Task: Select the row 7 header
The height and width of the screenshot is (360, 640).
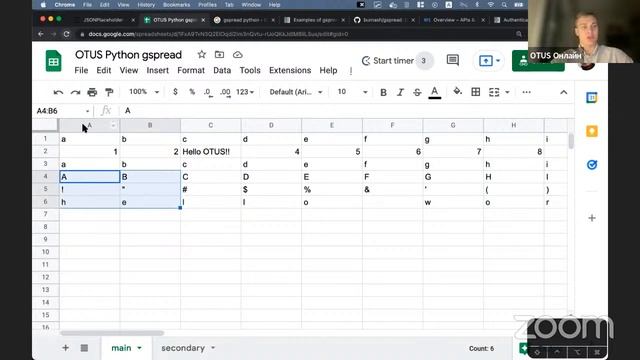Action: 45,214
